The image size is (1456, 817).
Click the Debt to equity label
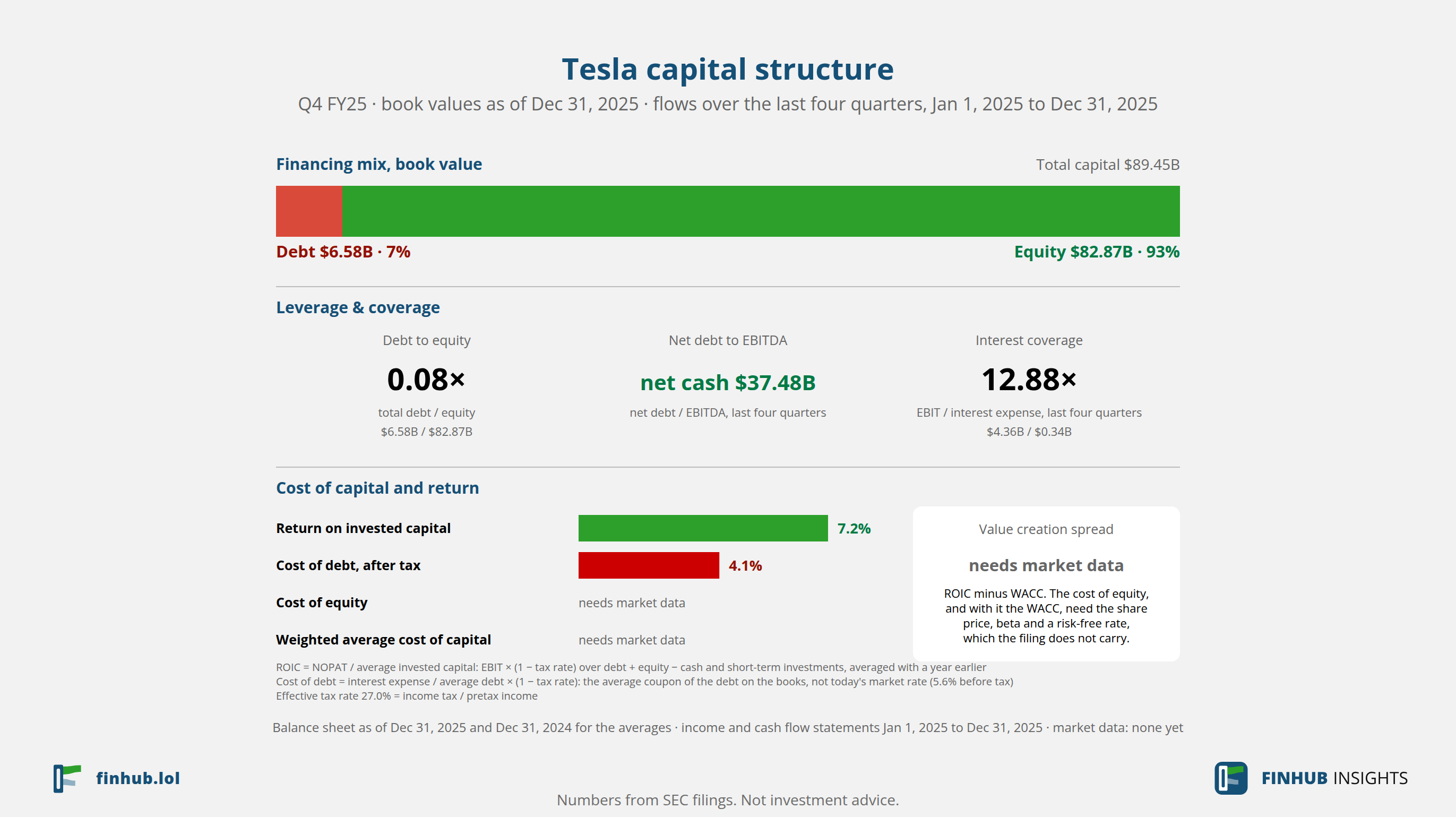click(427, 340)
